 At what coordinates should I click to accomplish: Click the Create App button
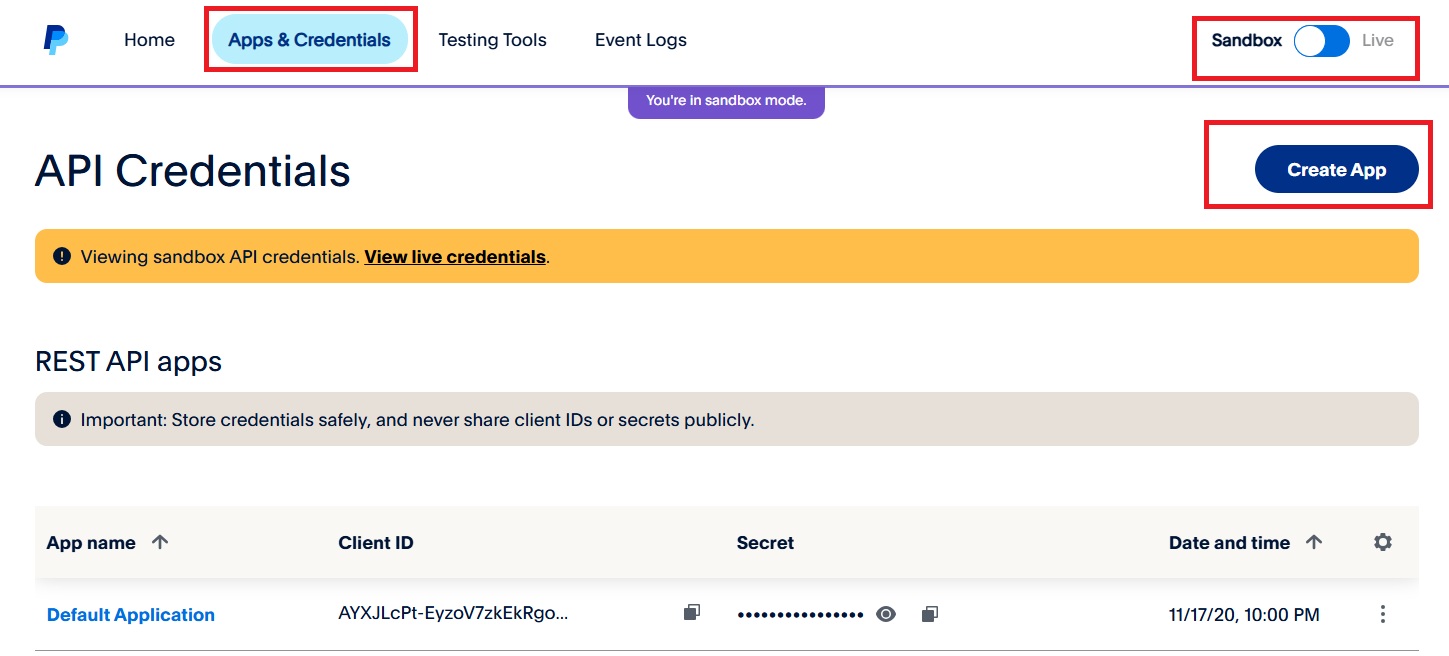[x=1337, y=170]
